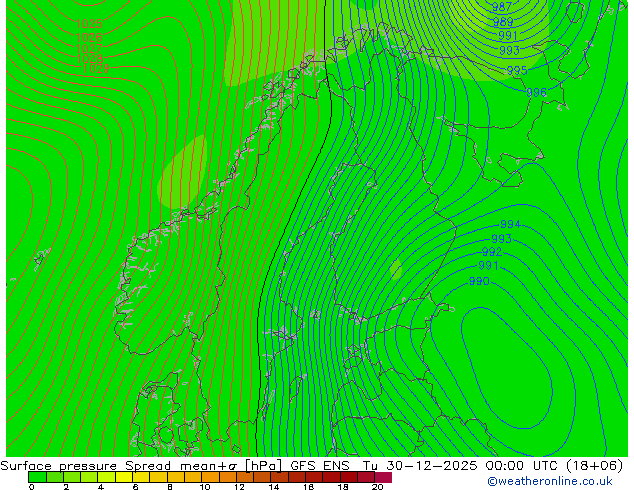Click the legend scale number 14
634x490 pixels.
pos(274,487)
